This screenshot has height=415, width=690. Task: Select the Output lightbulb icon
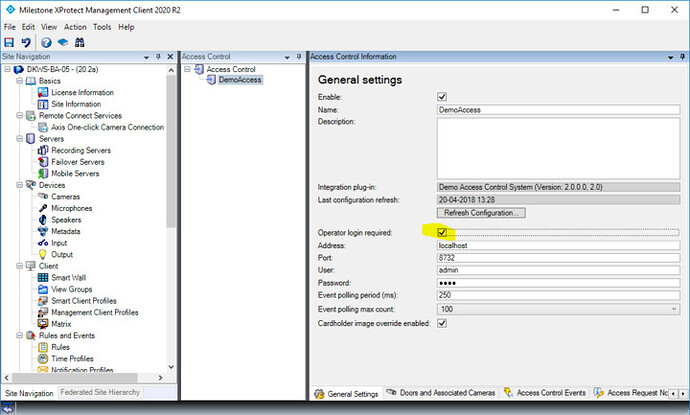43,254
